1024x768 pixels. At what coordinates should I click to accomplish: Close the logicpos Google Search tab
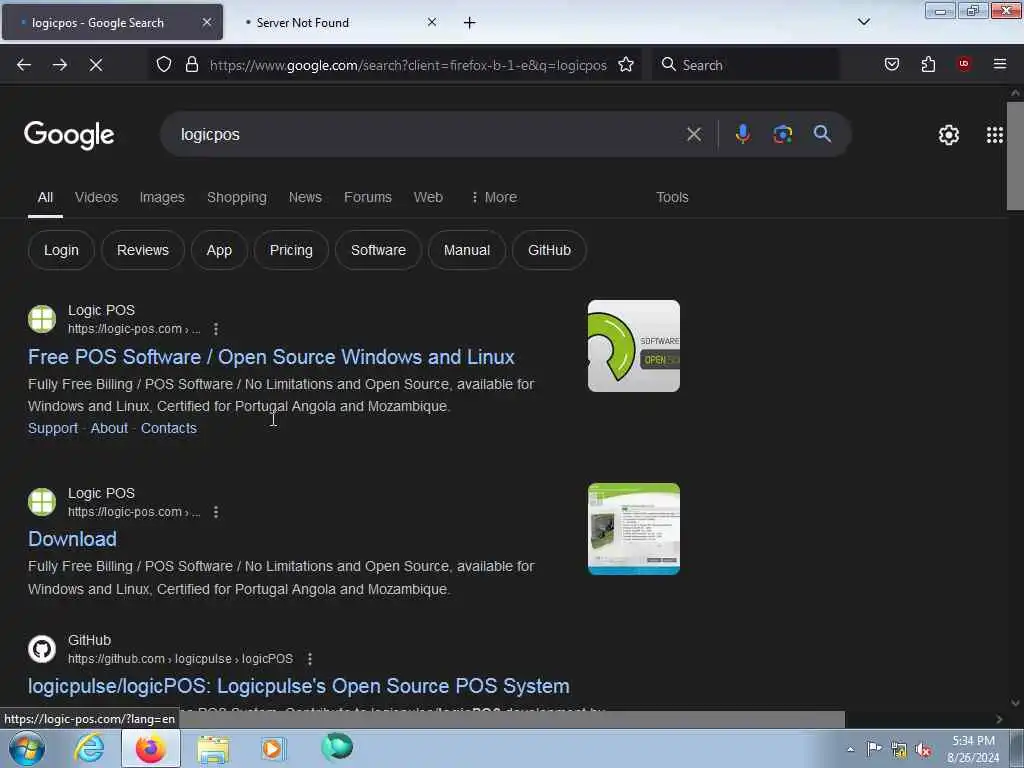point(207,22)
